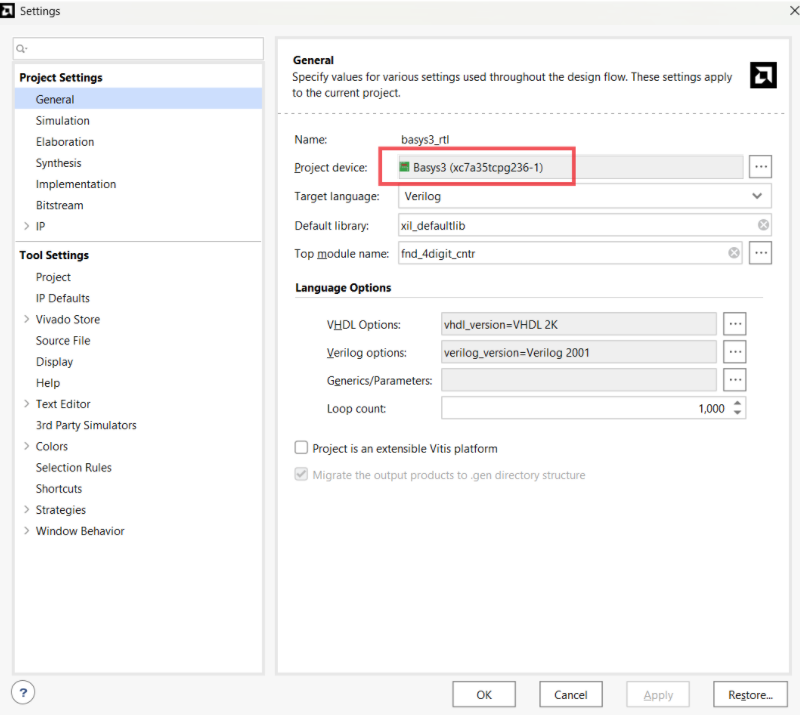The width and height of the screenshot is (800, 715).
Task: Click the Window Behavior tree item label
Action: click(x=80, y=531)
